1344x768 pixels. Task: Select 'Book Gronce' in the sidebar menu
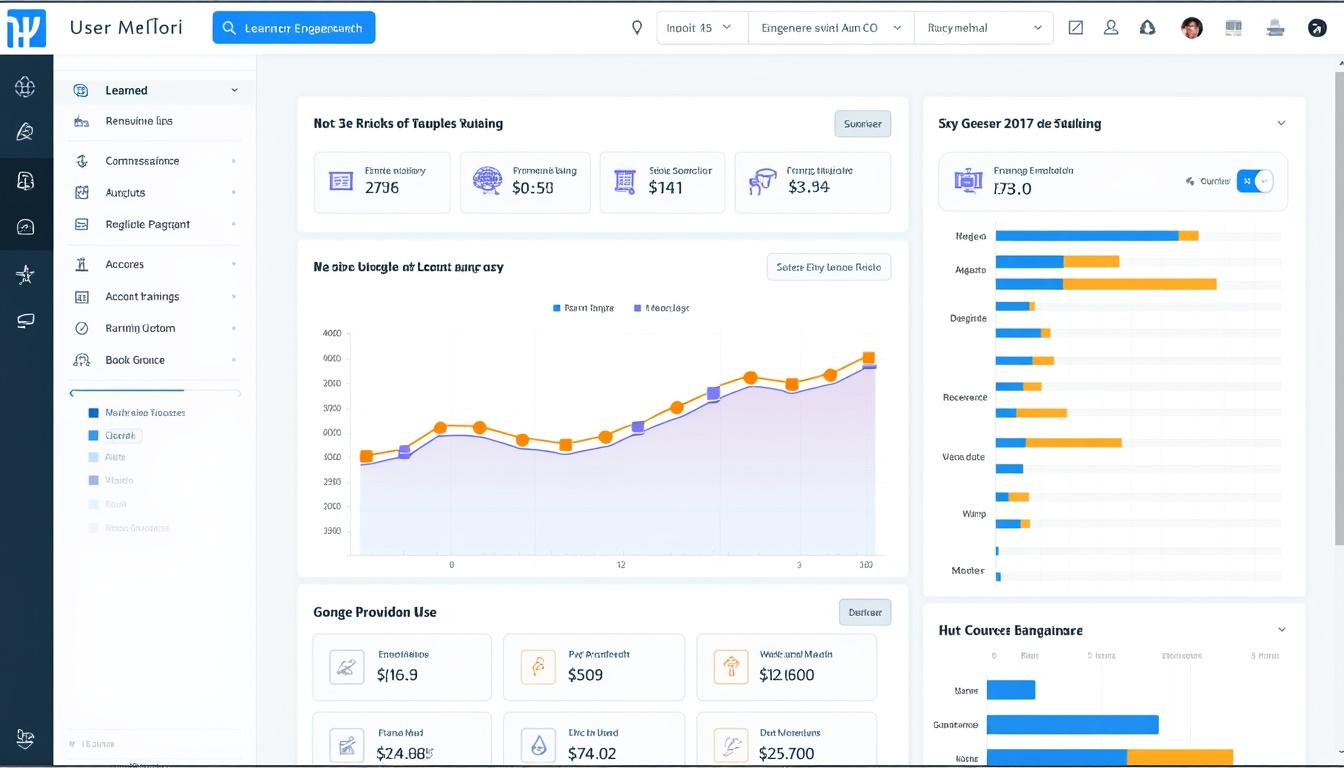pyautogui.click(x=135, y=360)
